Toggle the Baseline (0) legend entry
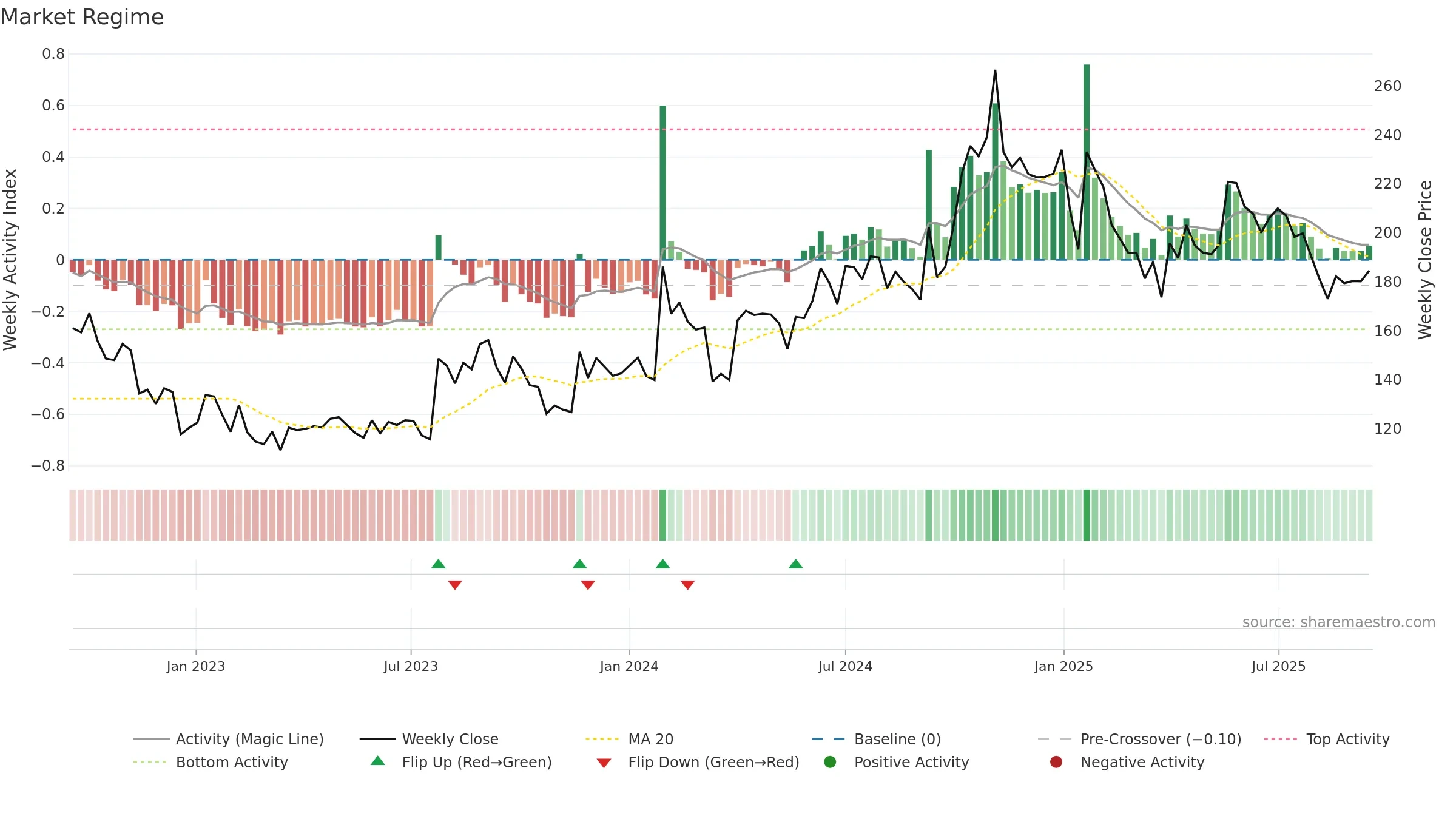 tap(876, 739)
